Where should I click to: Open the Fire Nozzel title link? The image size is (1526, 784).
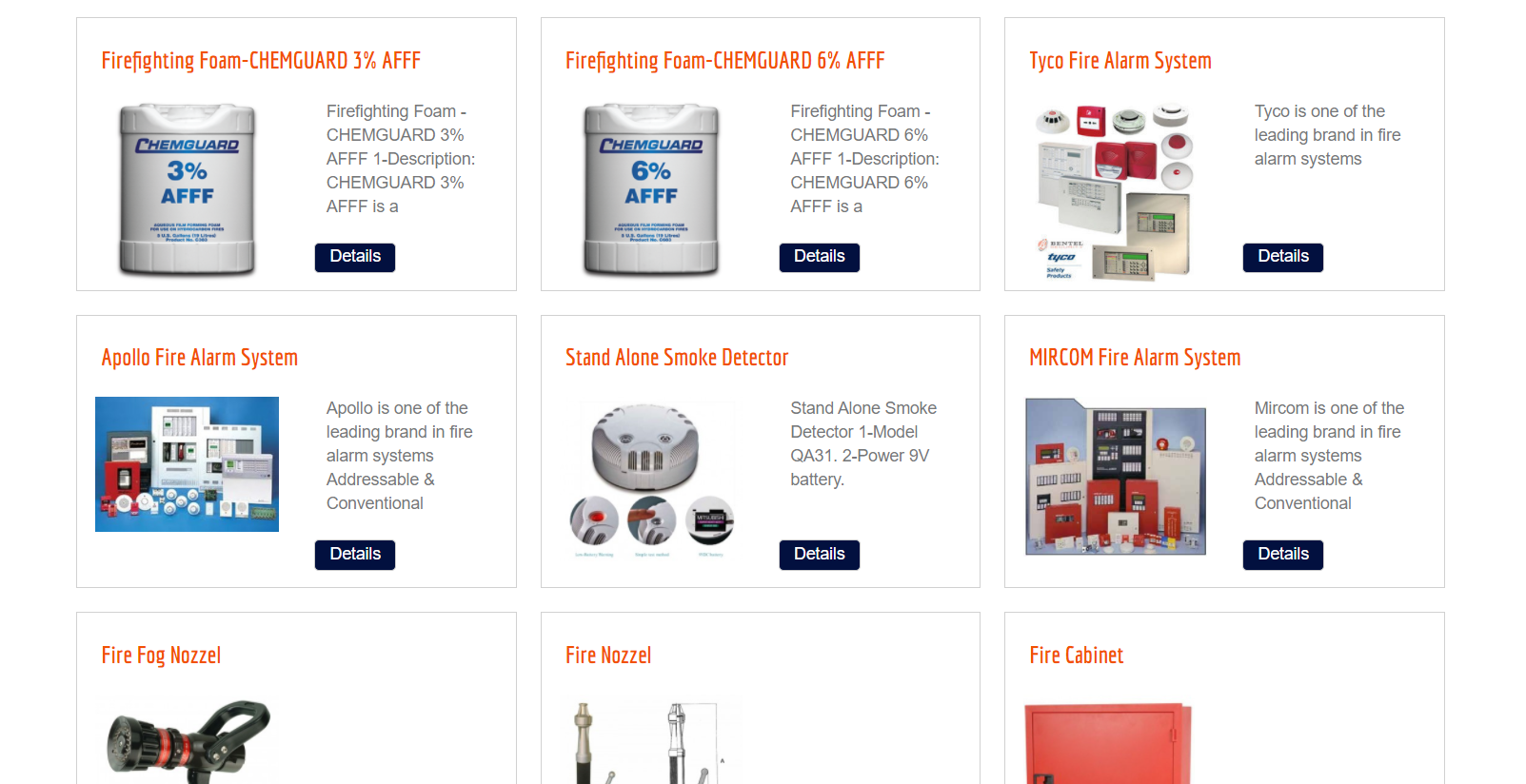click(608, 656)
